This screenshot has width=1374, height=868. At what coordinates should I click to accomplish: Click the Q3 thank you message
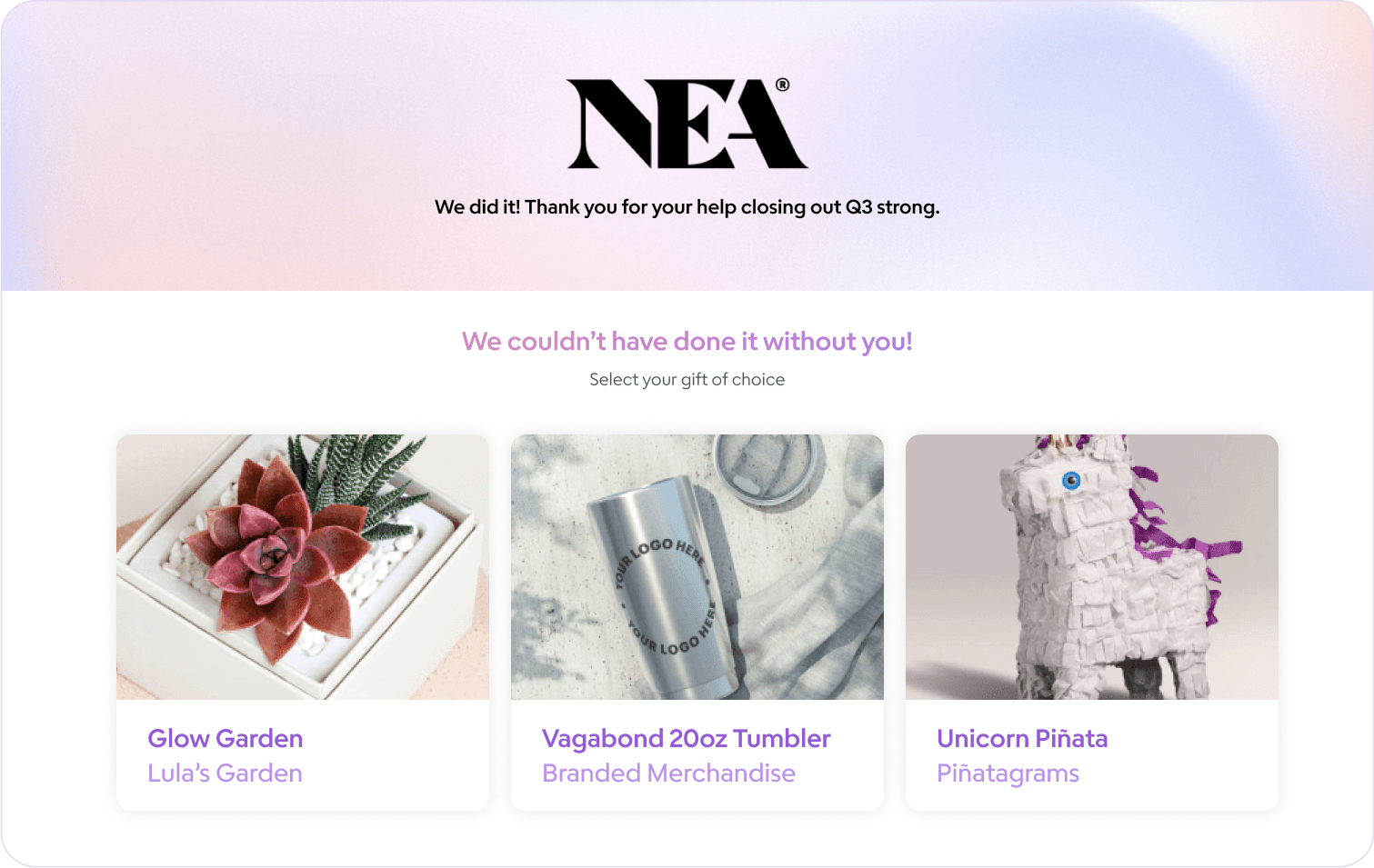(x=687, y=207)
